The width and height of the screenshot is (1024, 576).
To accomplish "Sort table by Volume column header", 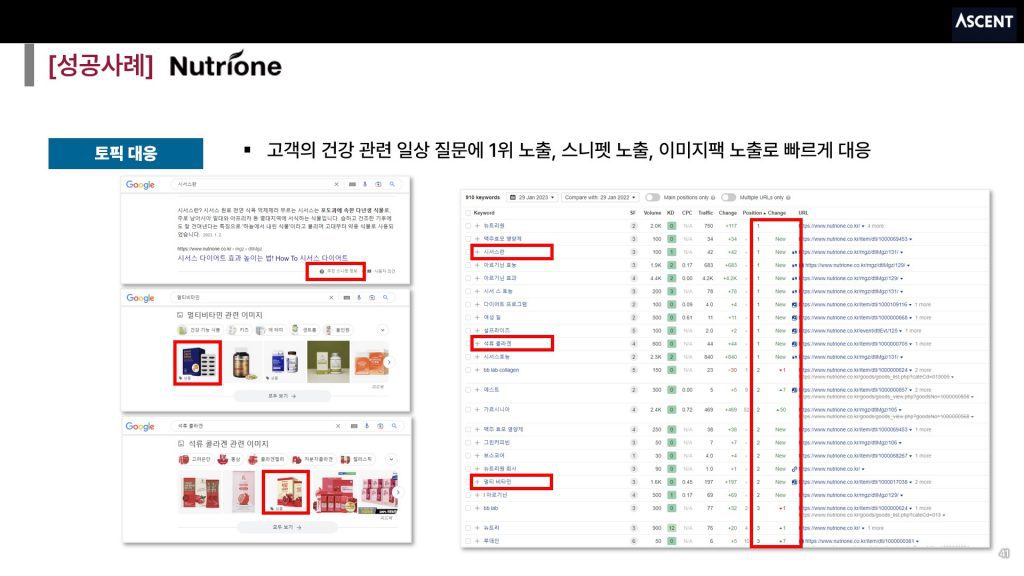I will (x=652, y=213).
